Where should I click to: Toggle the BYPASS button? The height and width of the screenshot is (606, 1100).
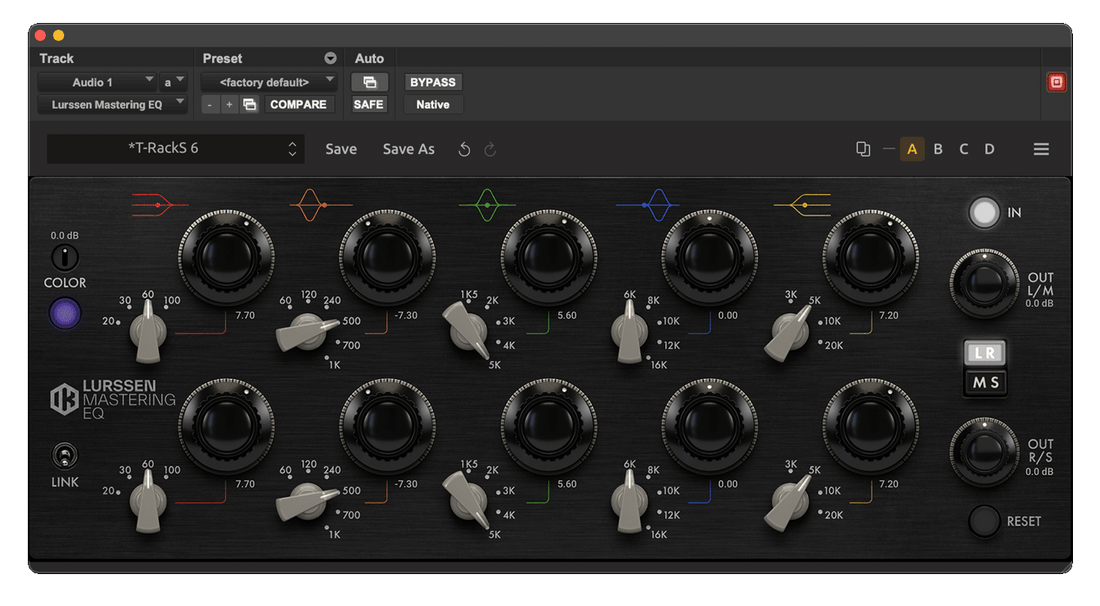click(433, 82)
